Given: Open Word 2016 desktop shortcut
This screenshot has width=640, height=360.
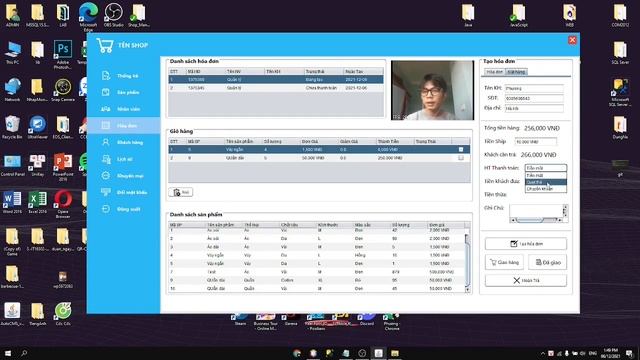Looking at the screenshot, I should (x=12, y=202).
